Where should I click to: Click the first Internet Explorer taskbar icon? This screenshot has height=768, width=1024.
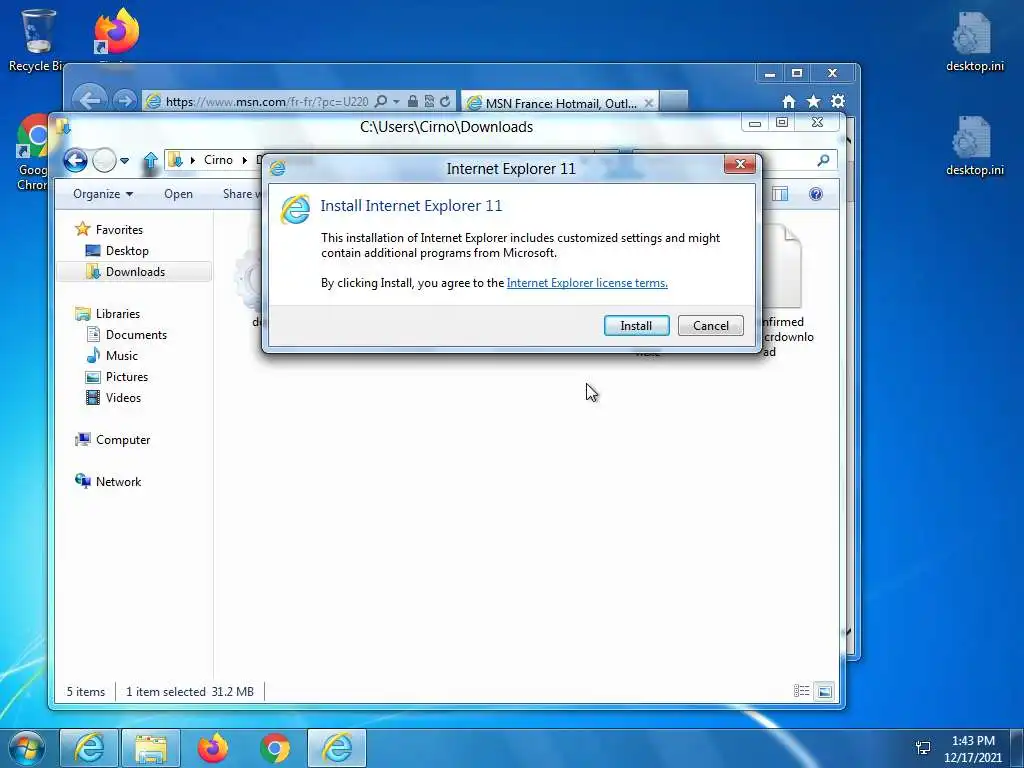89,748
